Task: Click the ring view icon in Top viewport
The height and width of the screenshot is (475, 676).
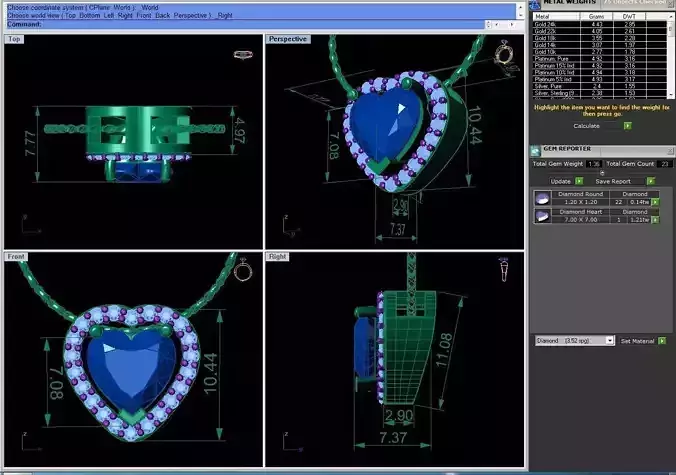Action: coord(243,54)
